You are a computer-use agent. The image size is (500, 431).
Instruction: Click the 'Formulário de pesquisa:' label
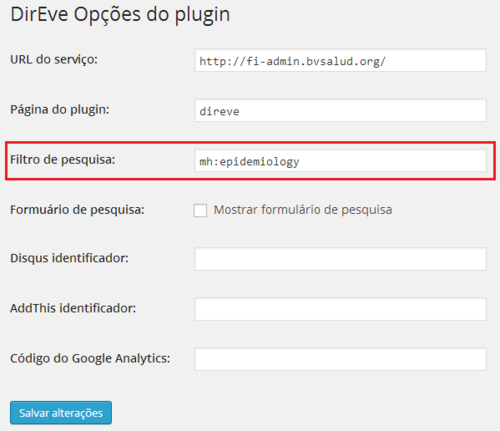[77, 210]
